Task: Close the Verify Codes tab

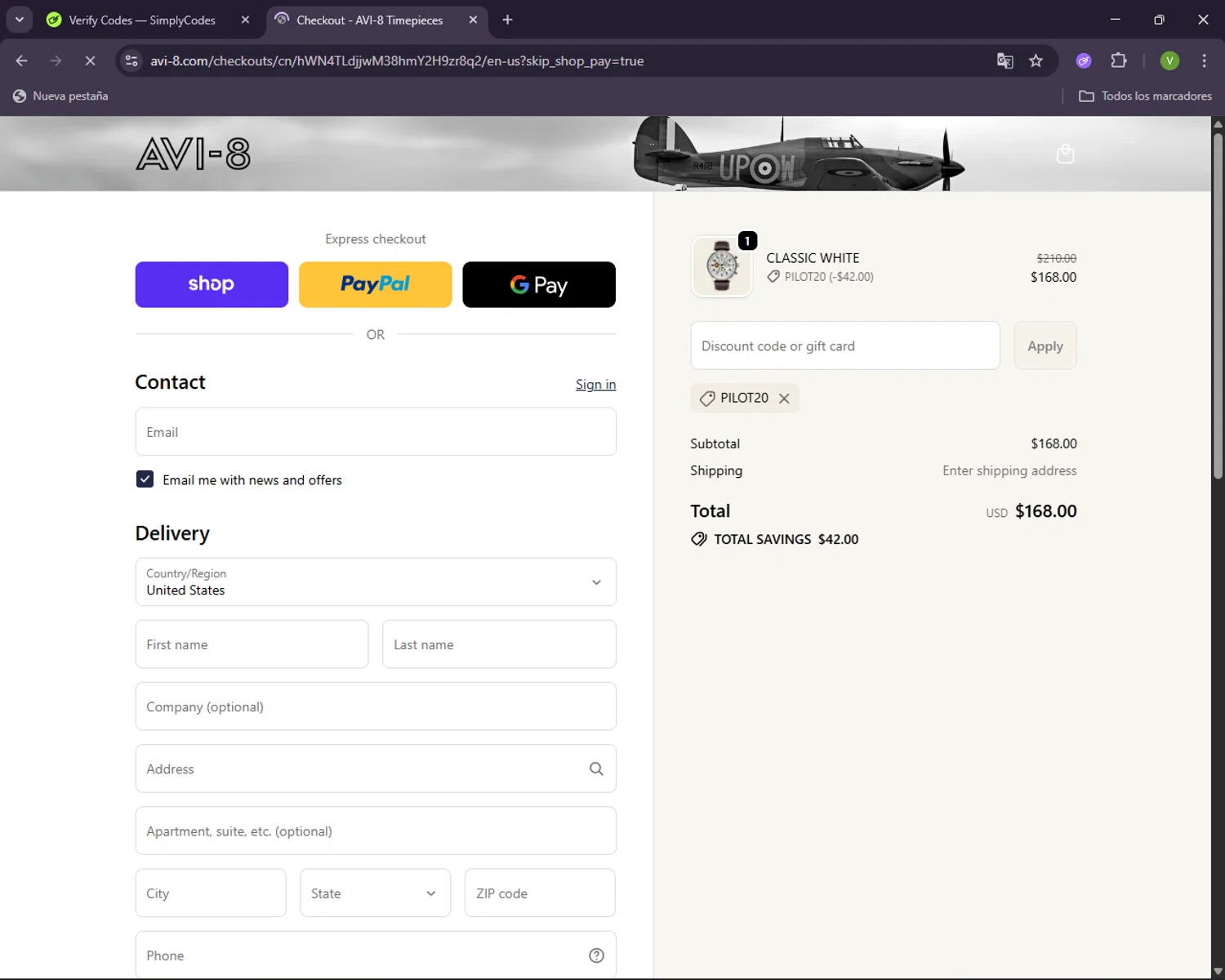Action: [x=245, y=20]
